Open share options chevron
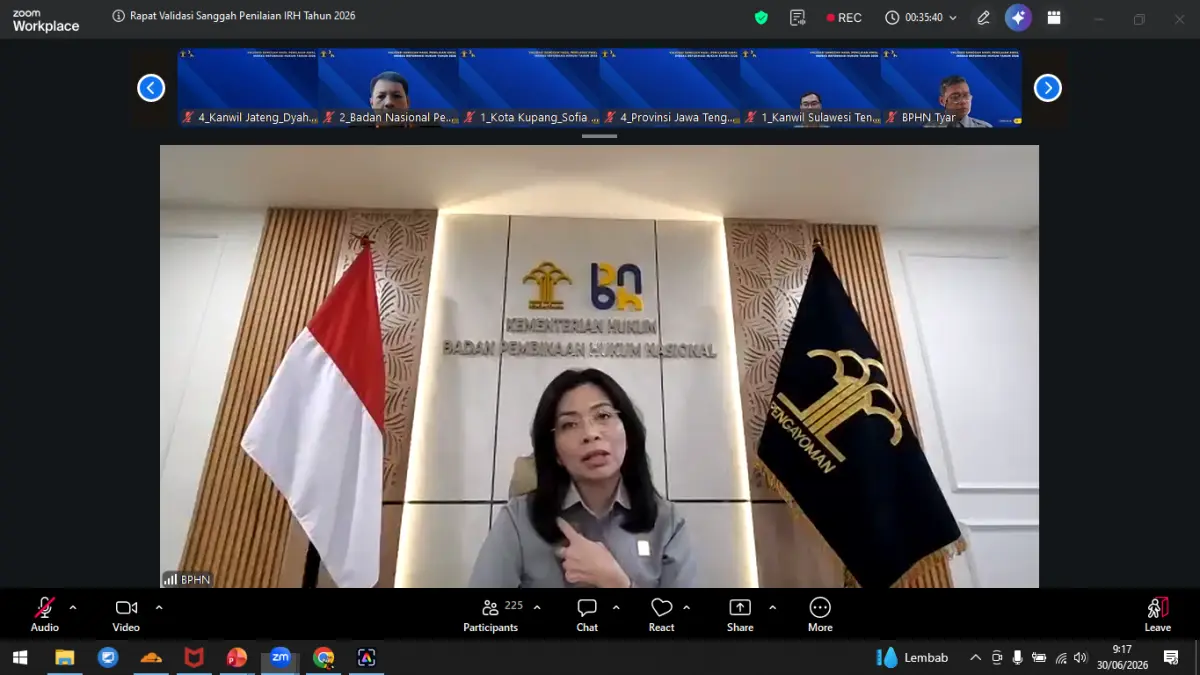This screenshot has width=1200, height=675. click(772, 607)
